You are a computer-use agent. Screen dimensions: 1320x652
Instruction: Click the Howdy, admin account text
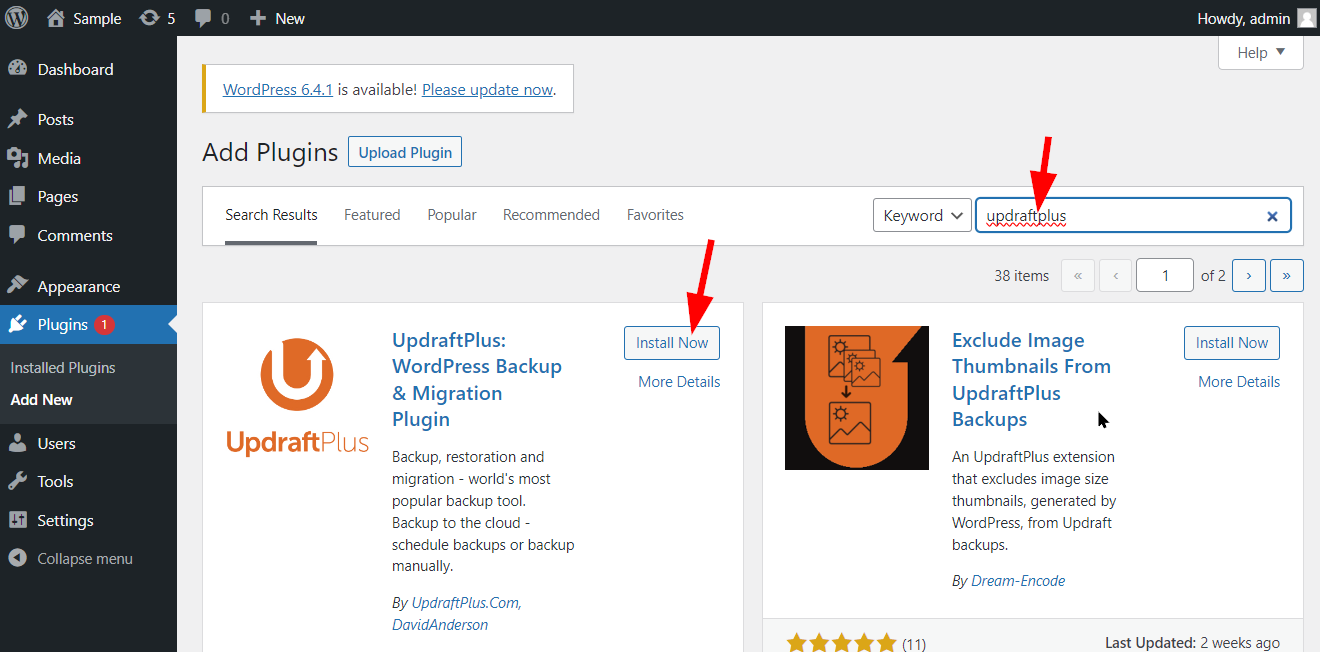pos(1243,18)
